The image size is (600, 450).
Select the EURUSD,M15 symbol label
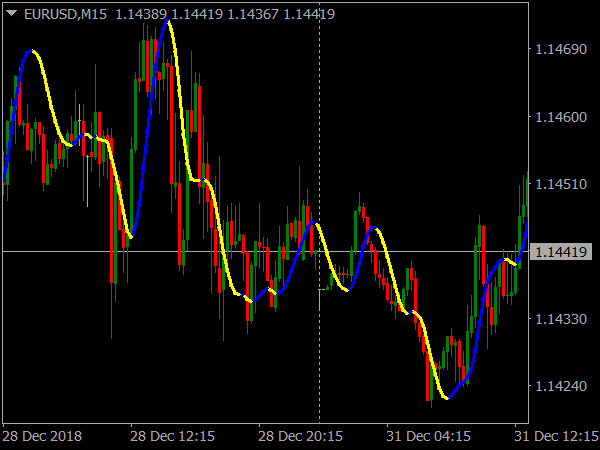[x=65, y=15]
